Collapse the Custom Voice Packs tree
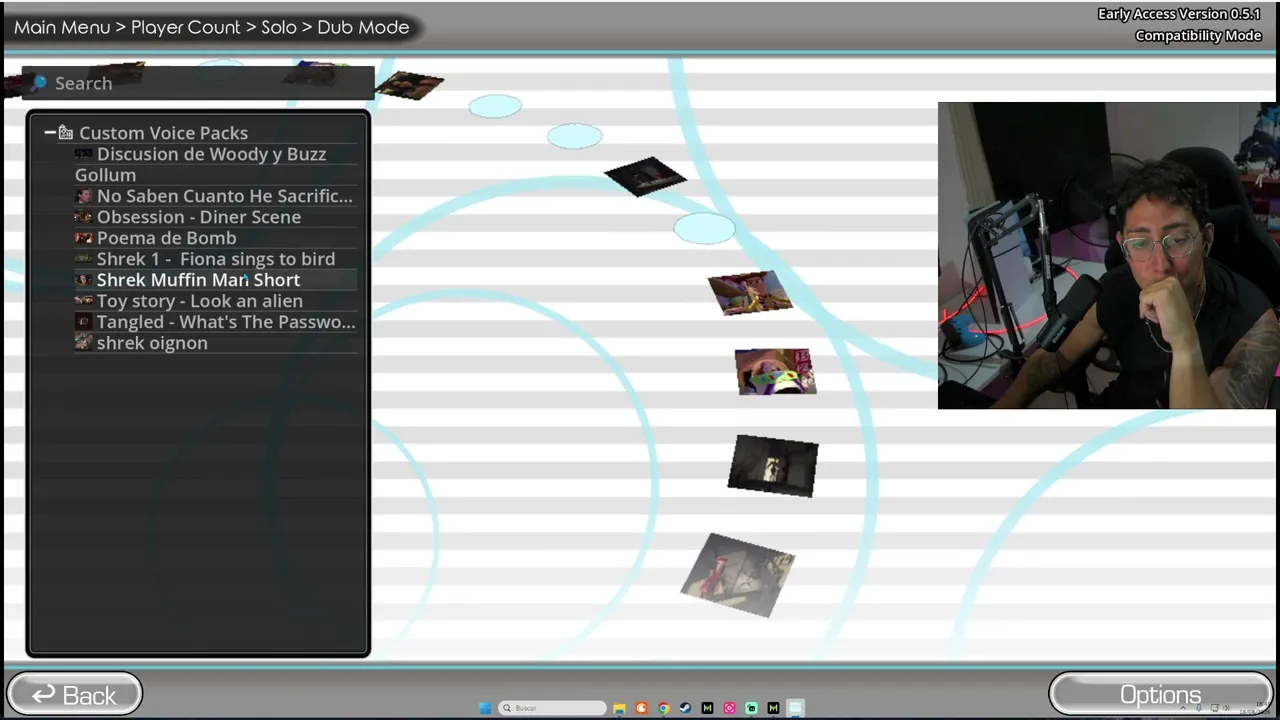 50,132
